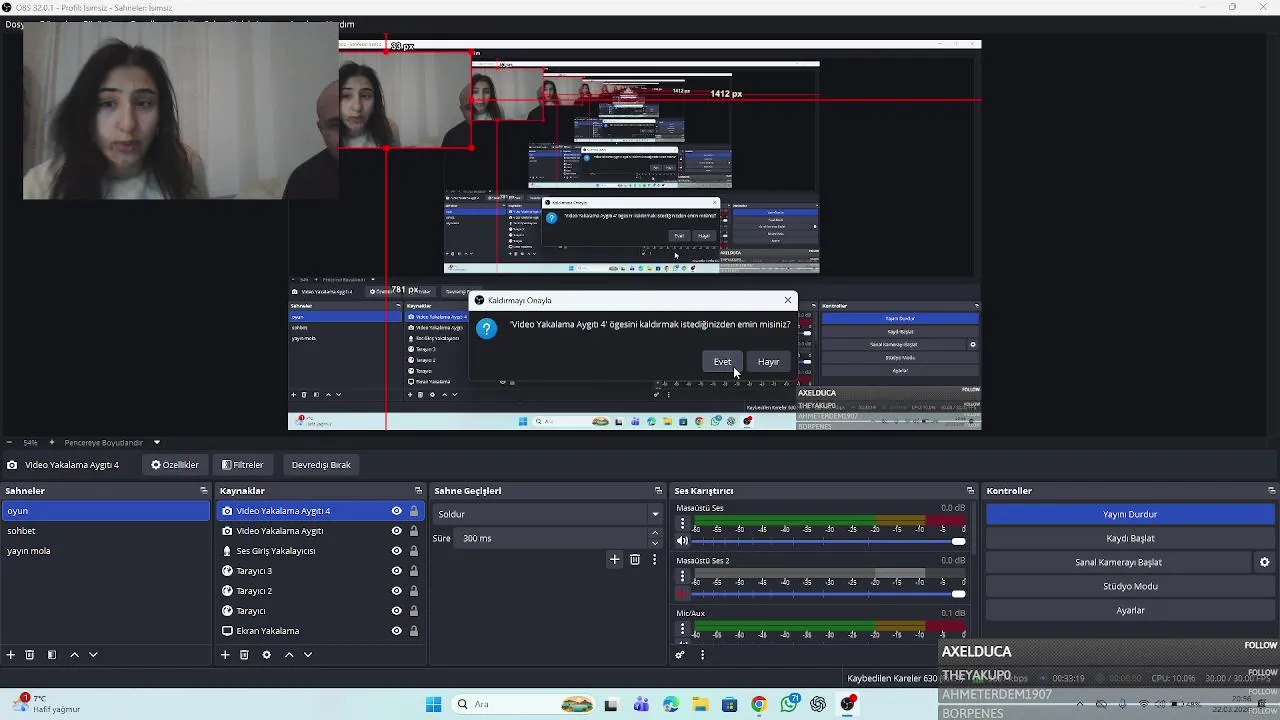Image resolution: width=1280 pixels, height=720 pixels.
Task: Click Ses Giriş Yakalayıcısı microphone icon
Action: coord(227,551)
